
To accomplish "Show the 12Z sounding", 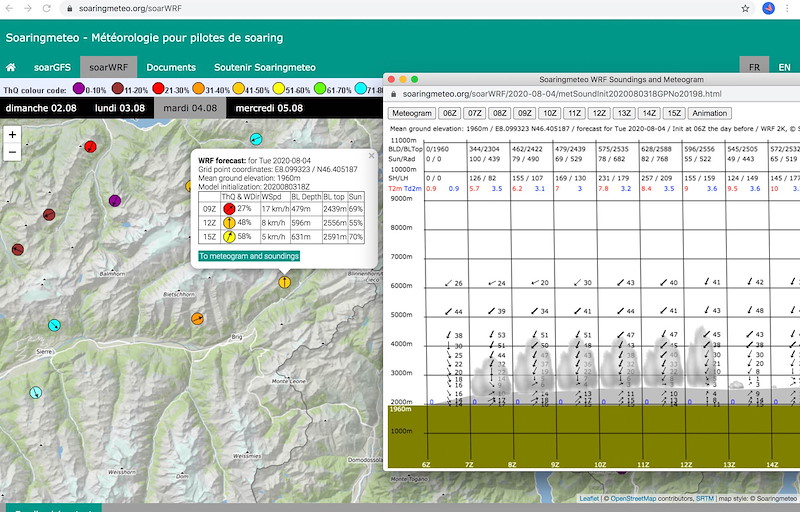I will (x=599, y=113).
